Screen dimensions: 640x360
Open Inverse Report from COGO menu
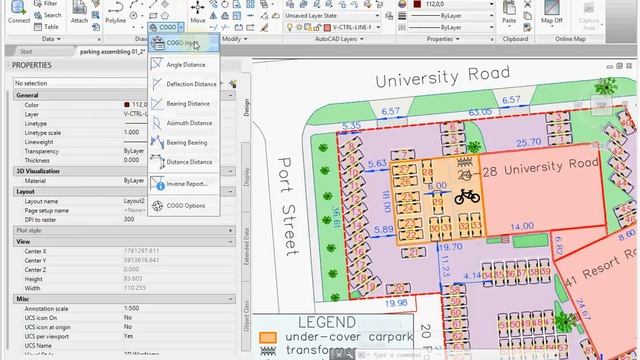[x=184, y=184]
